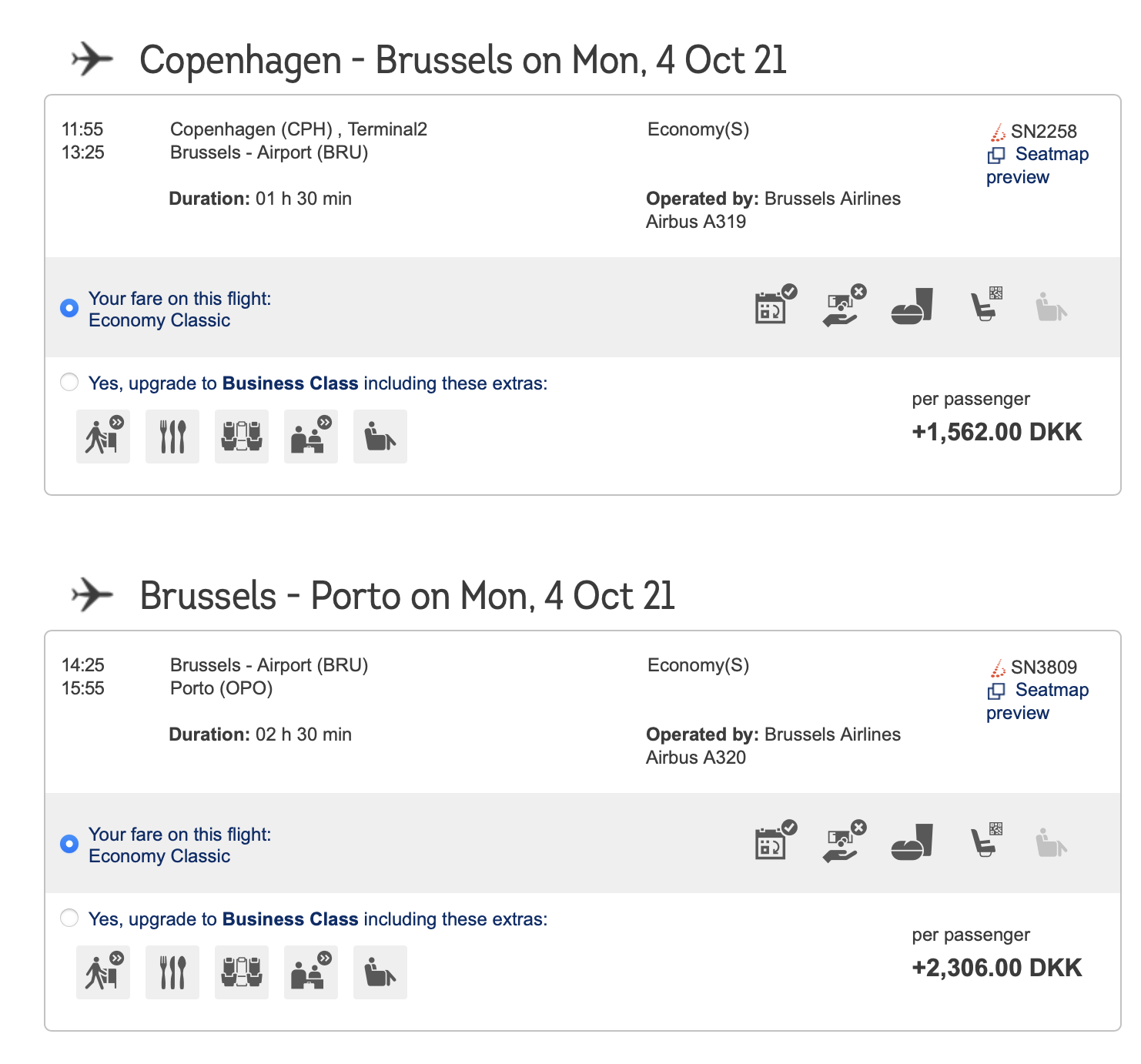
Task: Select Business Class upgrade for Copenhagen-Brussels flight
Action: pos(69,383)
